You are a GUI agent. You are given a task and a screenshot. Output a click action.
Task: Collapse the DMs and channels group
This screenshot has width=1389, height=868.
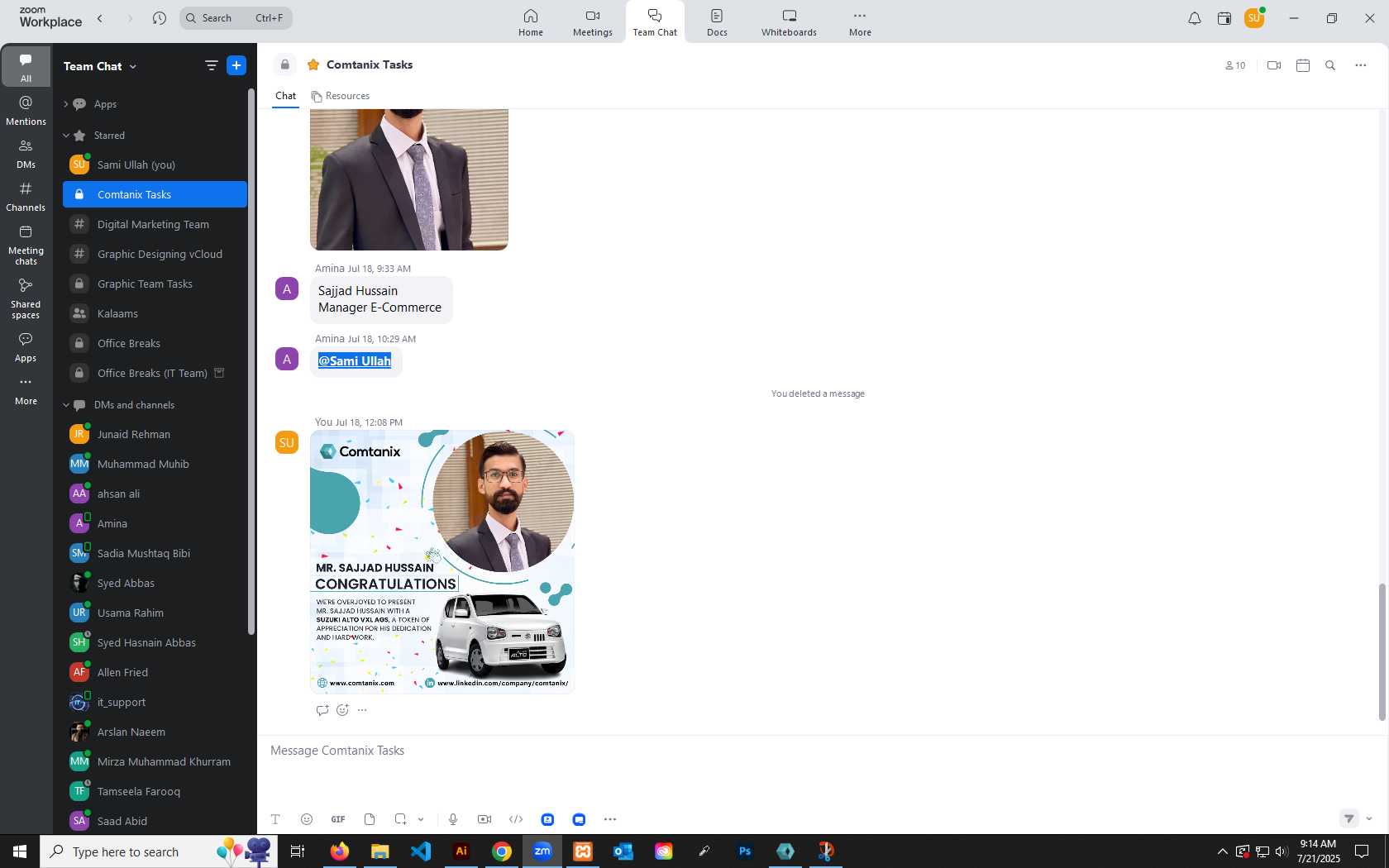(66, 405)
